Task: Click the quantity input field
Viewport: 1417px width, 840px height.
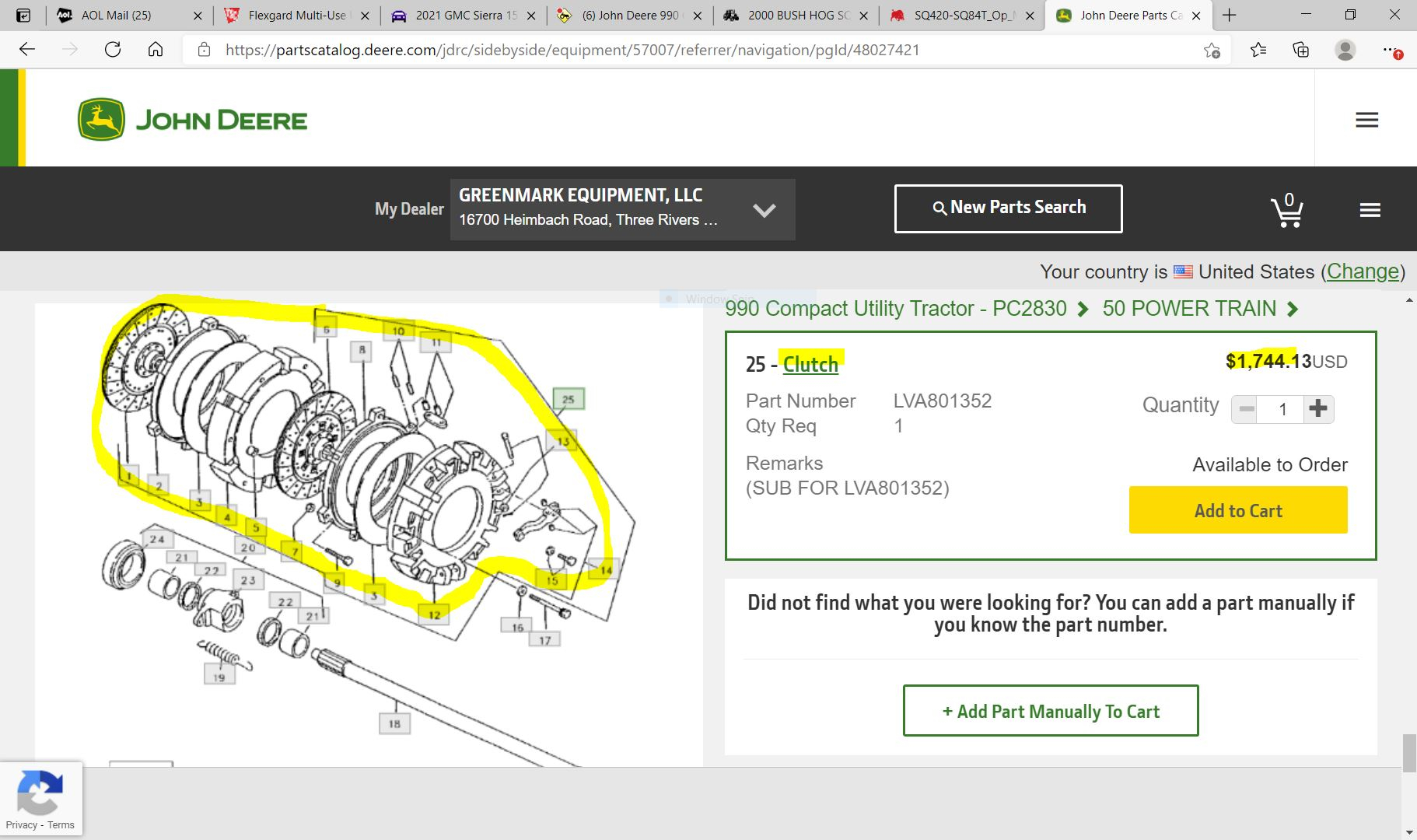Action: point(1282,409)
